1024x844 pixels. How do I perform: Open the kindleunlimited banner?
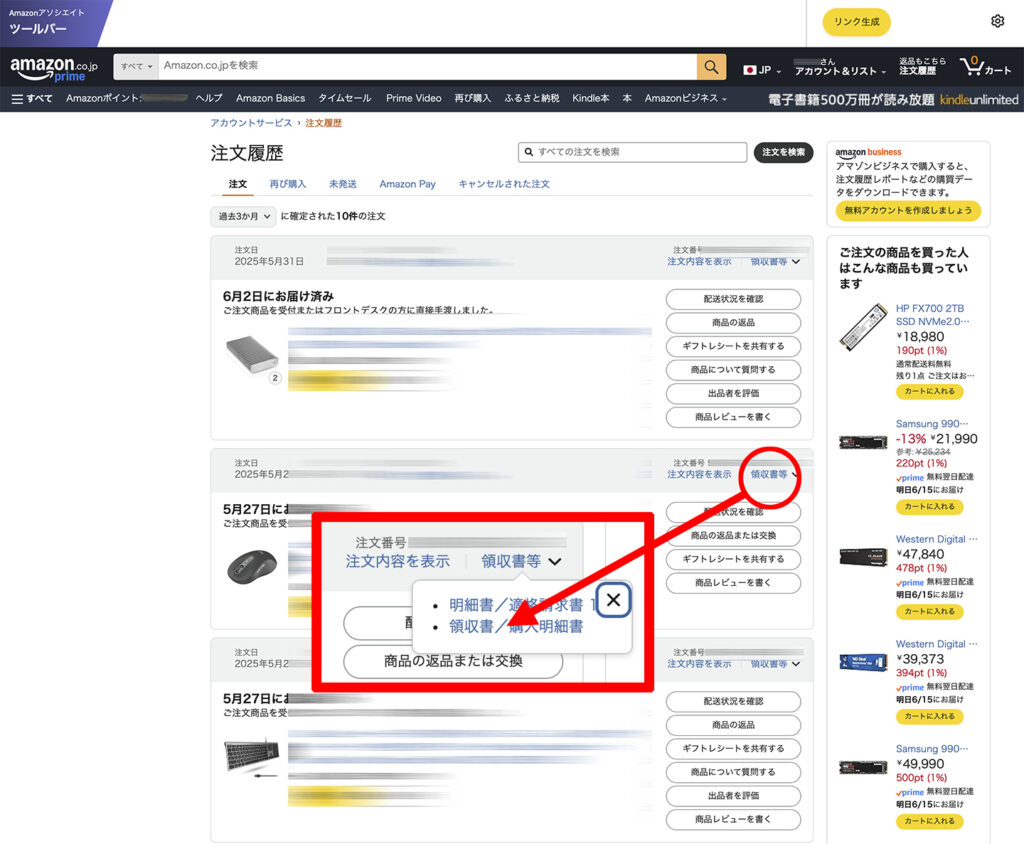pyautogui.click(x=893, y=99)
